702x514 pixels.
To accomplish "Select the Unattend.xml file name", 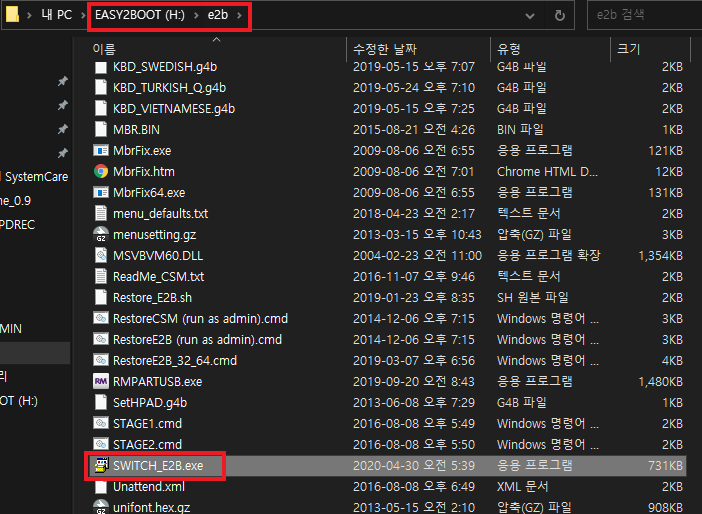I will click(149, 487).
